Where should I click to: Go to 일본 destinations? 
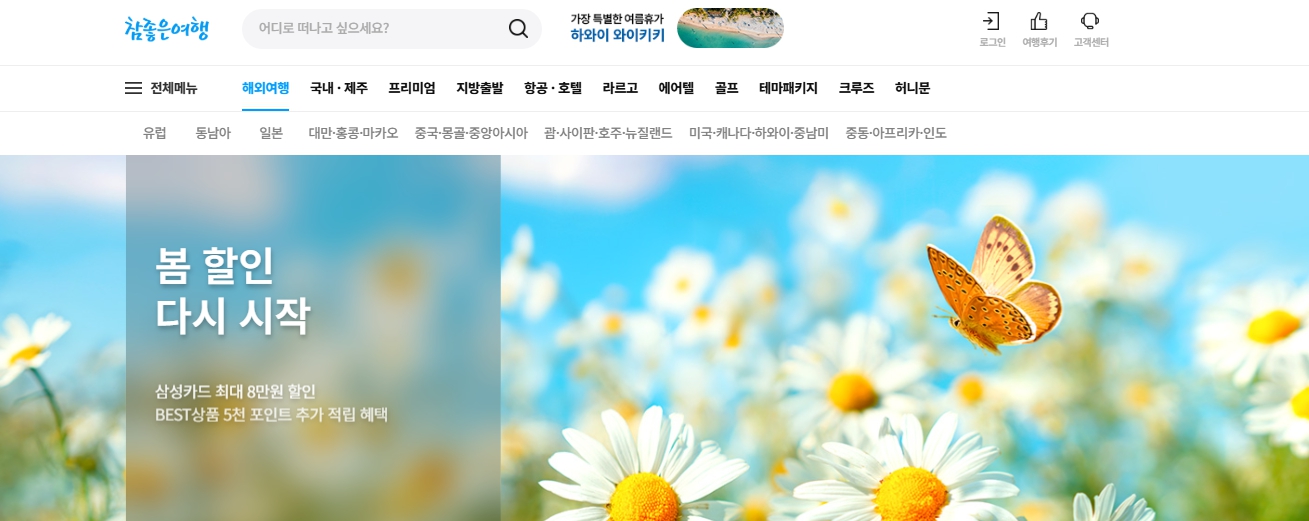point(271,133)
